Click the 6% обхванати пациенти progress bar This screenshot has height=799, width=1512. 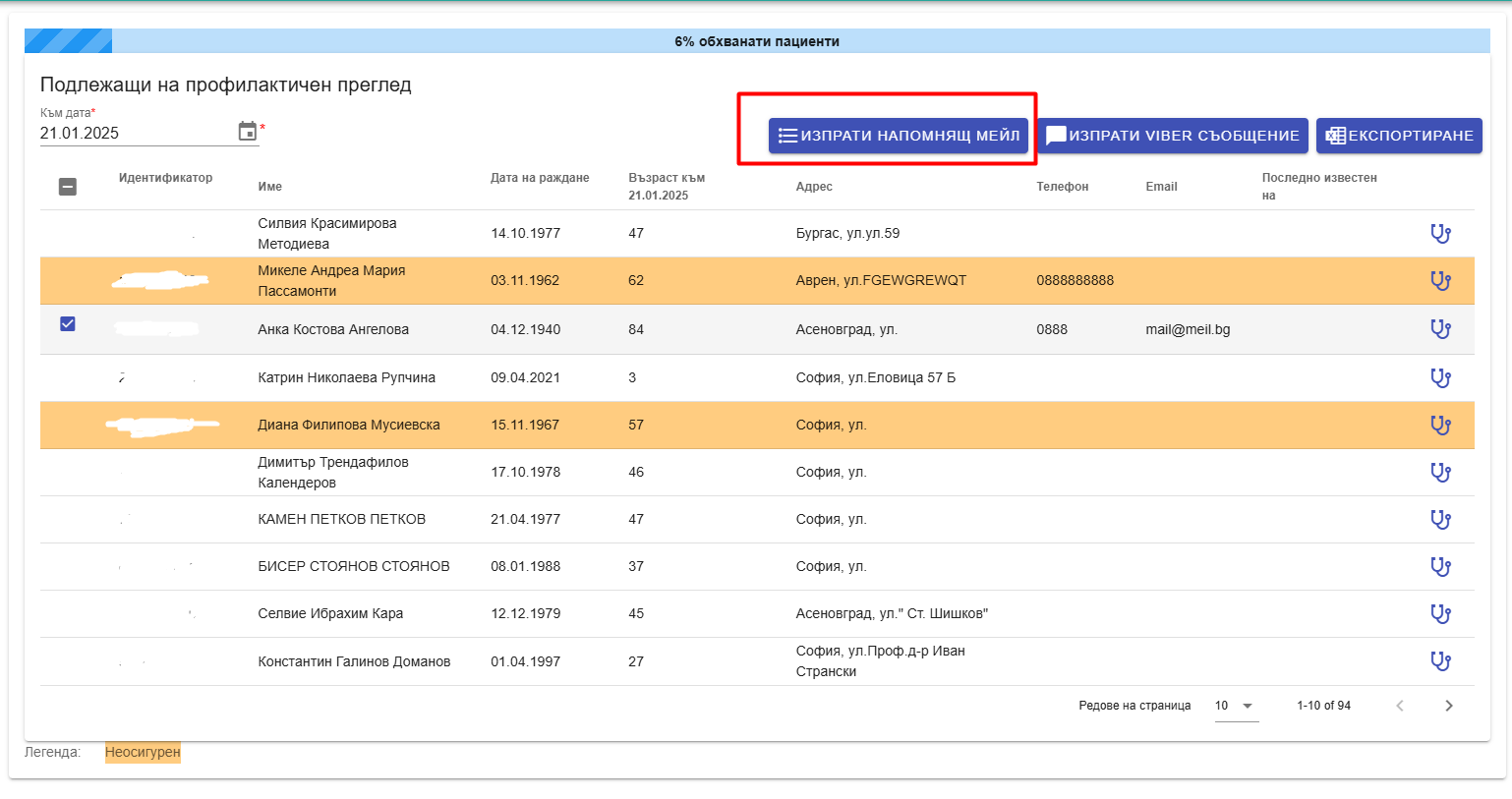pyautogui.click(x=757, y=41)
